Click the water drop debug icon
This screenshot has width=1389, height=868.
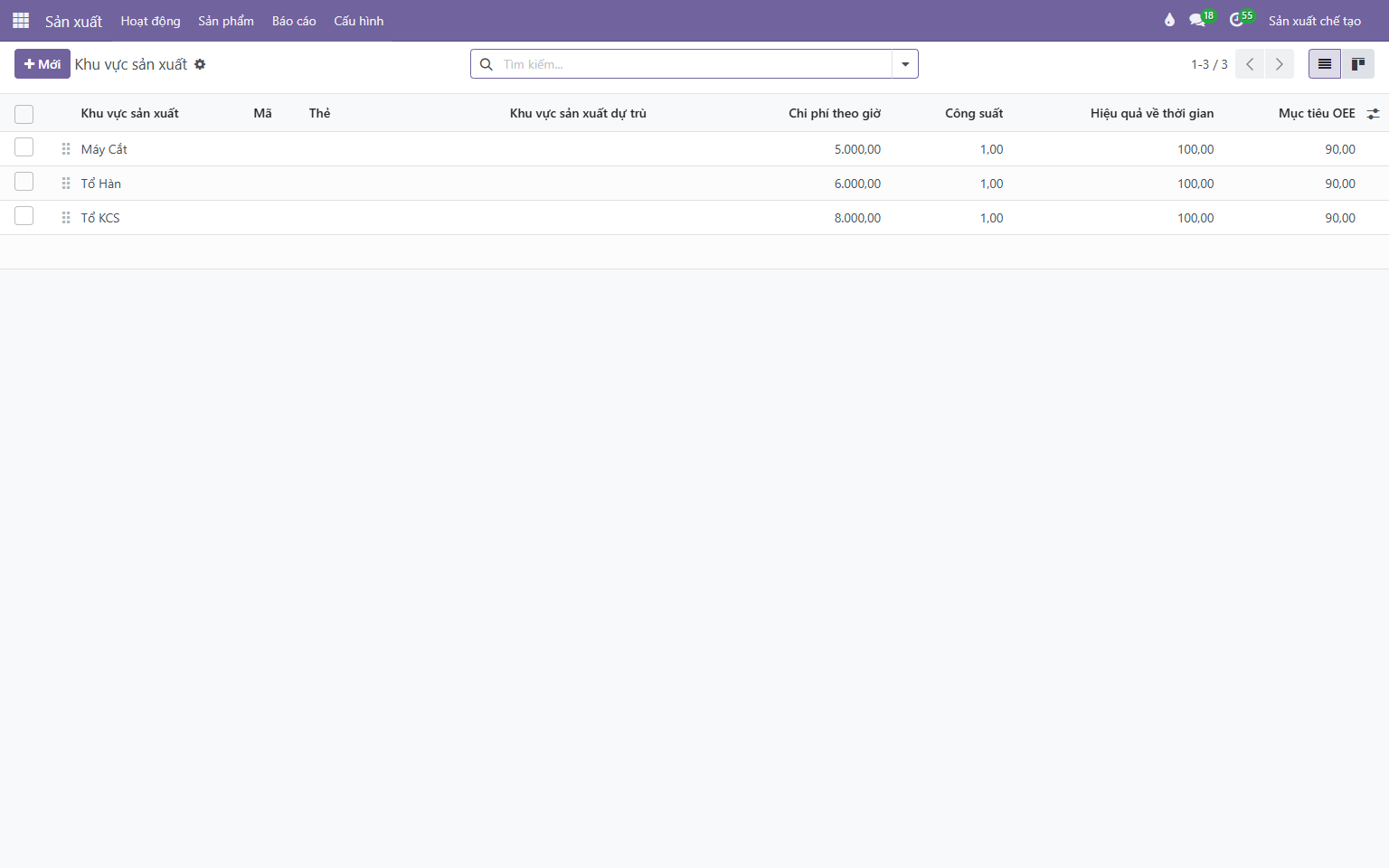click(x=1169, y=20)
